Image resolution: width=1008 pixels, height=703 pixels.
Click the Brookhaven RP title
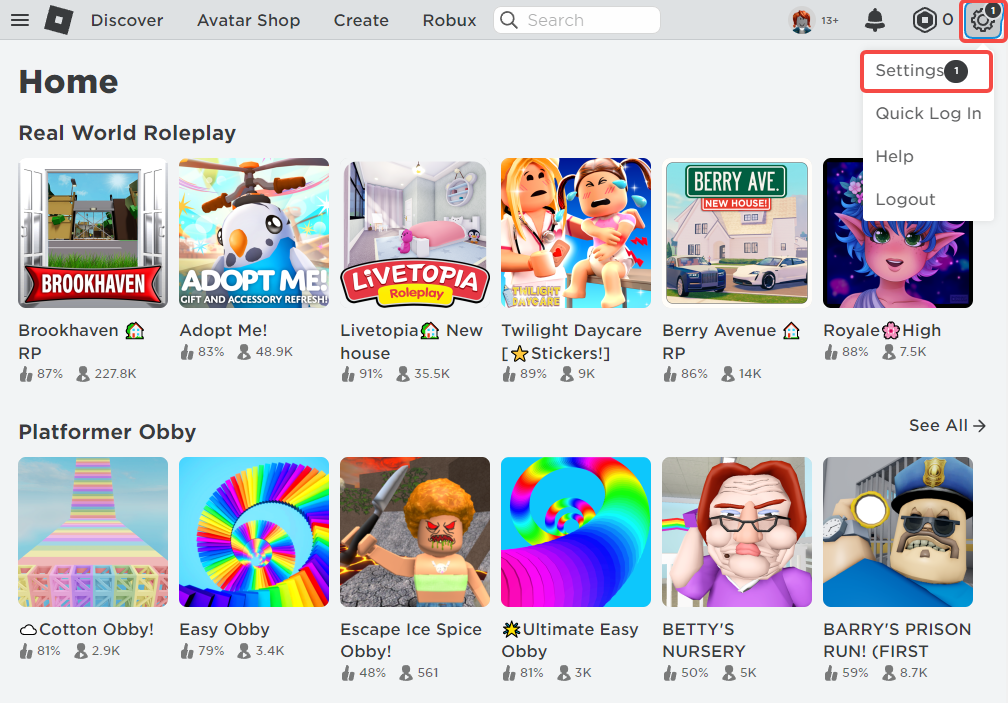coord(82,342)
